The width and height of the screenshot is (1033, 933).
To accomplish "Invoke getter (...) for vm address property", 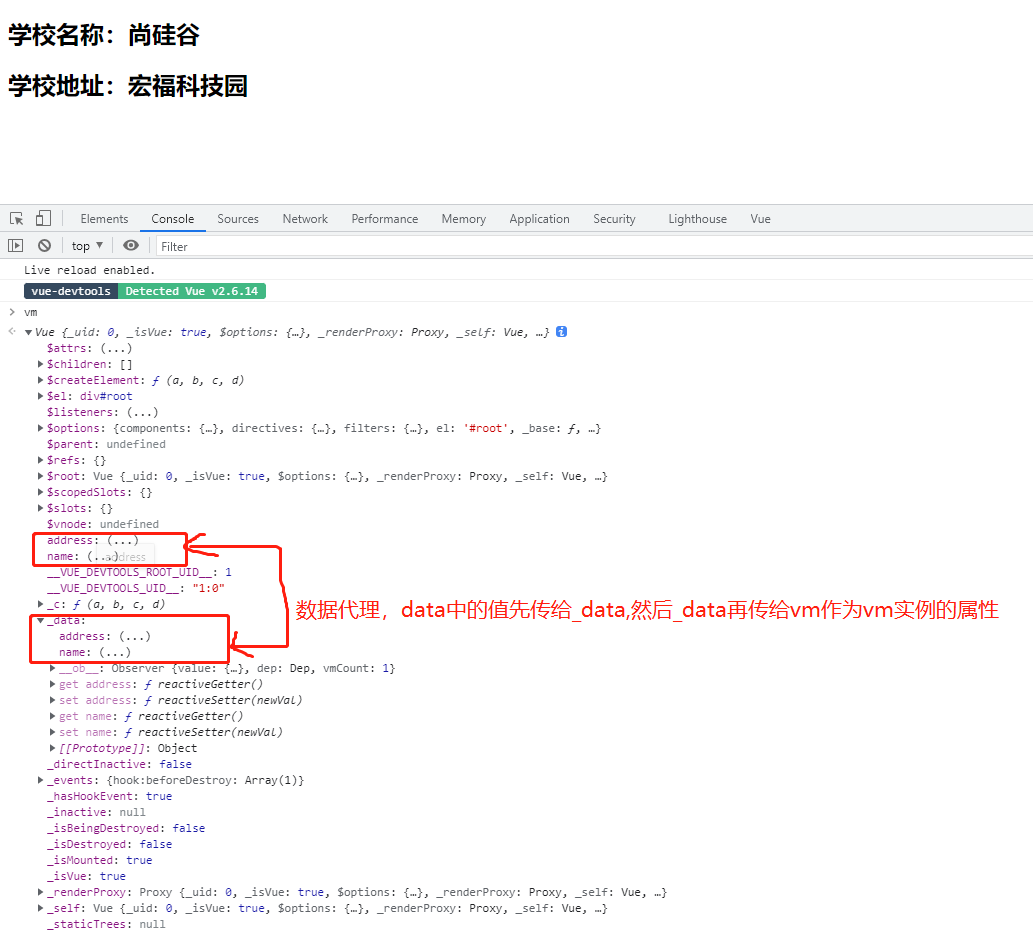I will coord(123,540).
